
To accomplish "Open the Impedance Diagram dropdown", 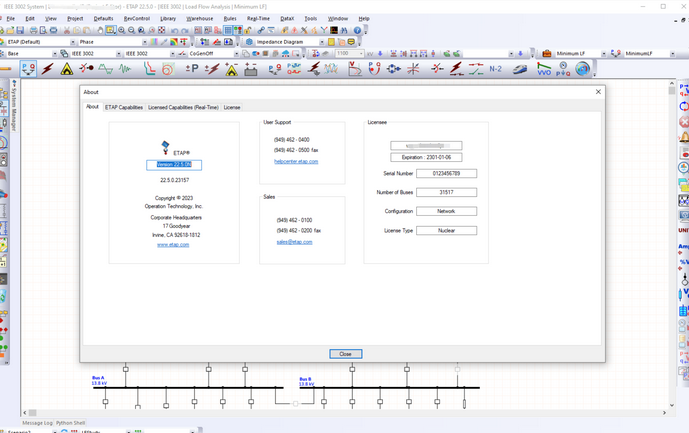I will pos(322,42).
